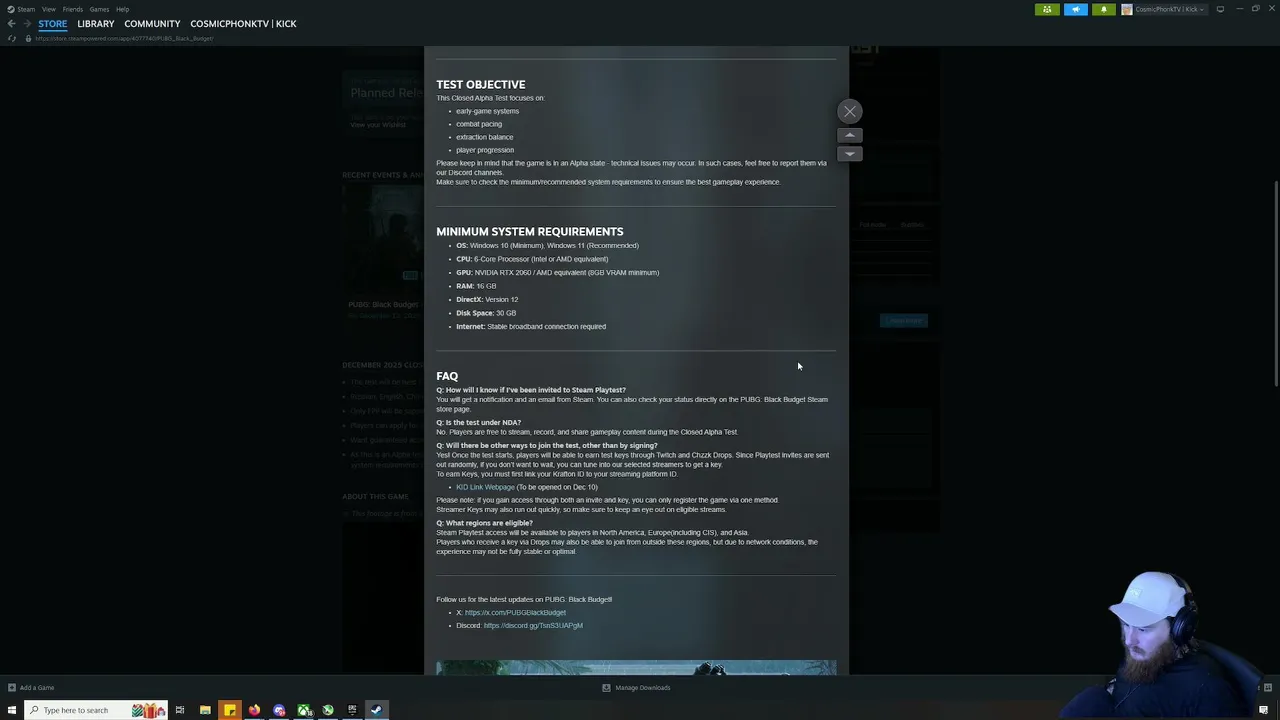Go to next announcement using down arrow
1280x720 pixels.
pos(849,154)
